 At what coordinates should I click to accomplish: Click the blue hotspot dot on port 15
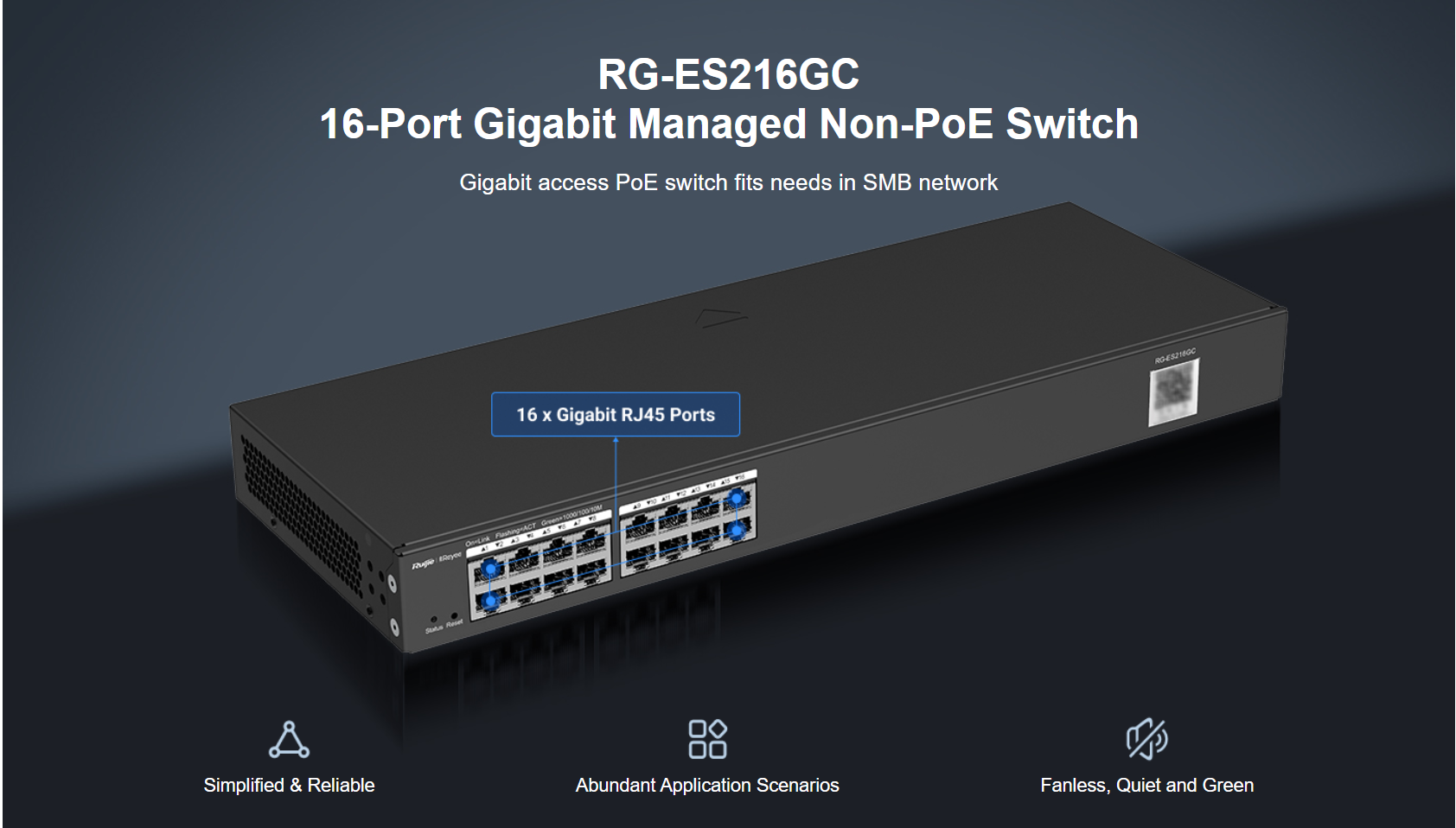pyautogui.click(x=737, y=499)
